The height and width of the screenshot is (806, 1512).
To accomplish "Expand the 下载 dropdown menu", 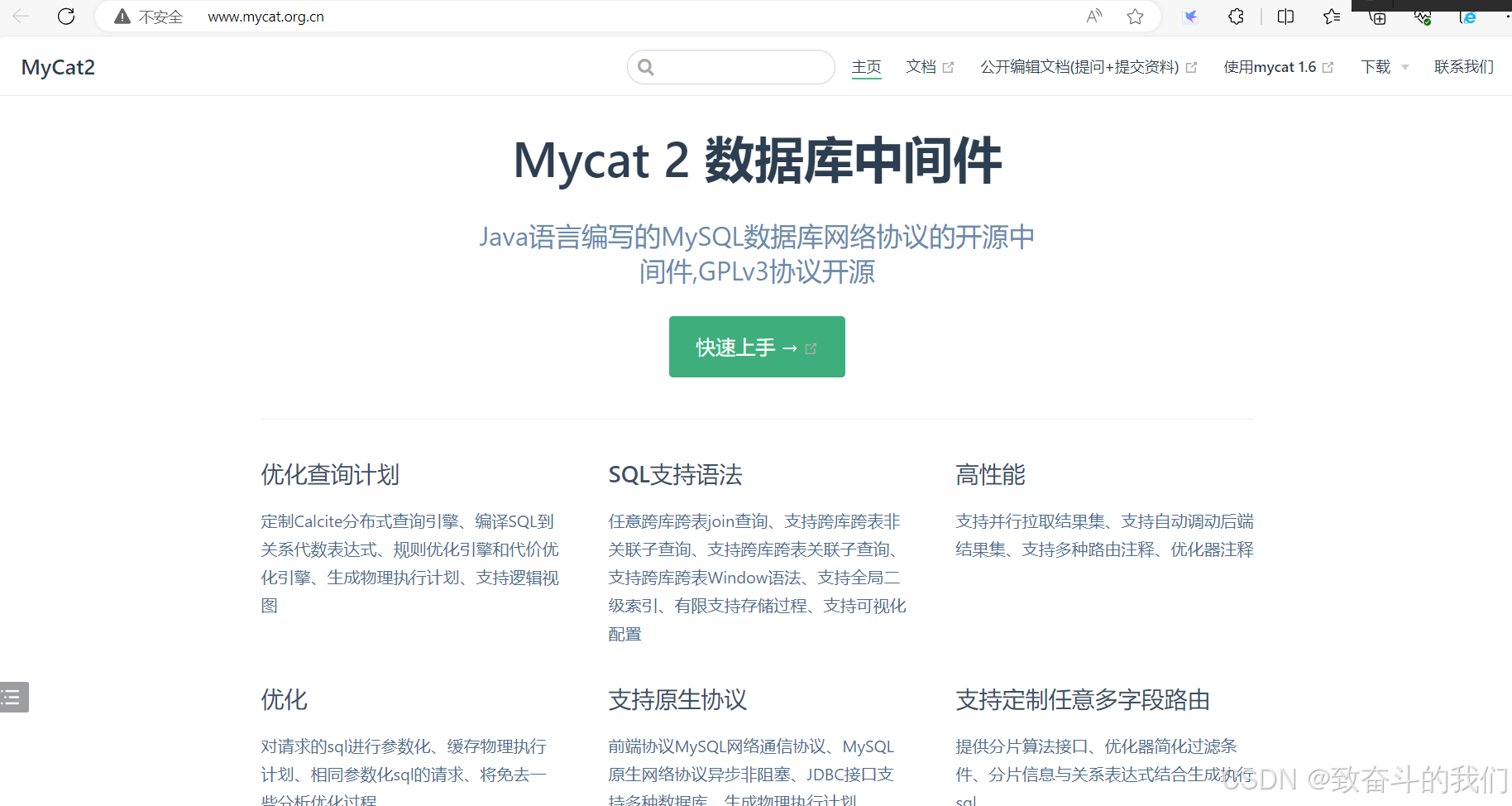I will click(x=1385, y=67).
